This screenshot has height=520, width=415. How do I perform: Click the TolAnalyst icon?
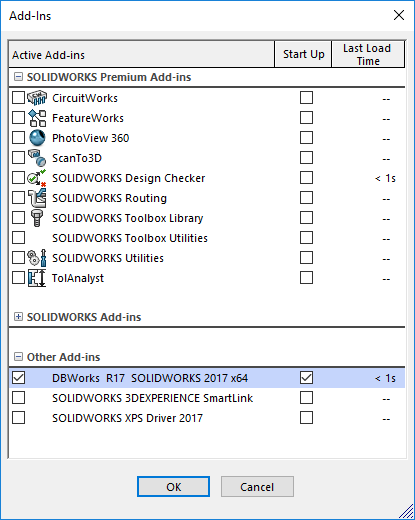[37, 278]
